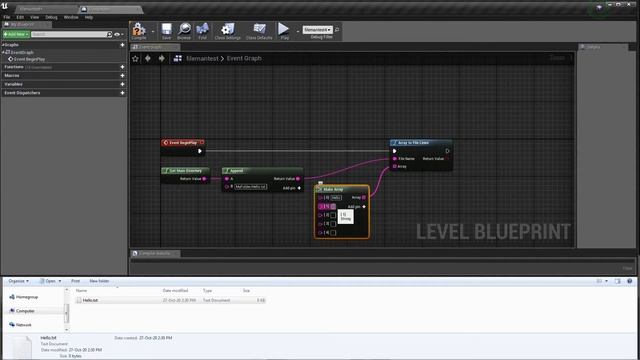Add a variable with Variables plus icon
The height and width of the screenshot is (360, 640).
coord(122,84)
